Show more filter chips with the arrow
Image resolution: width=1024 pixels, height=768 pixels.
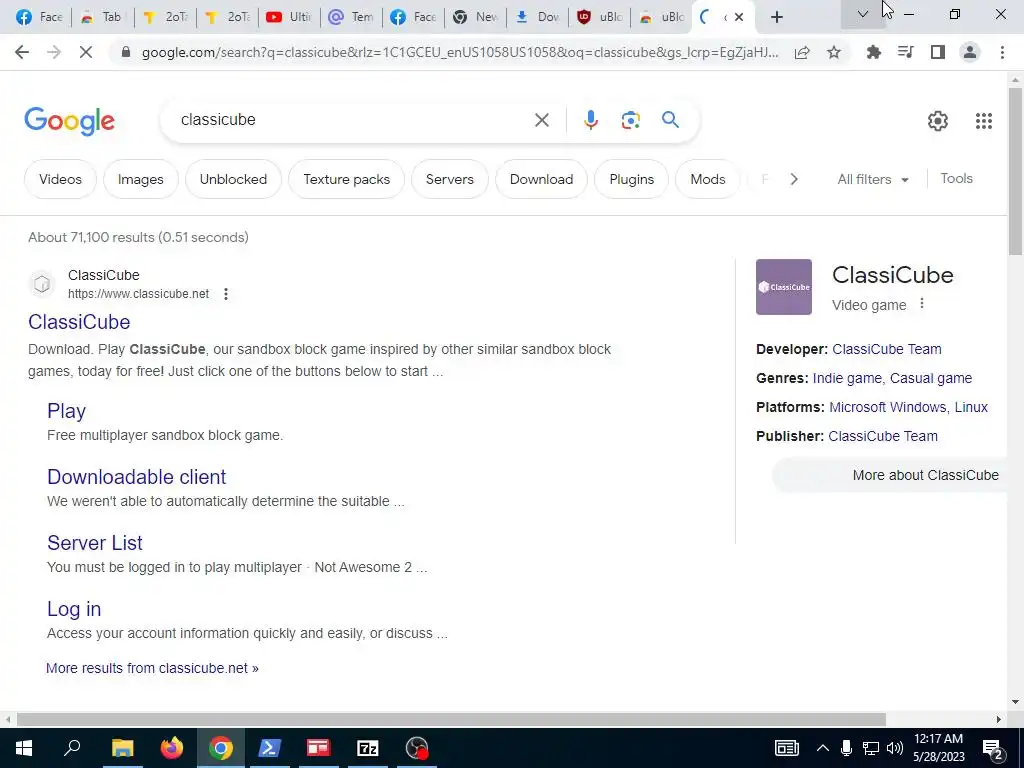(793, 179)
